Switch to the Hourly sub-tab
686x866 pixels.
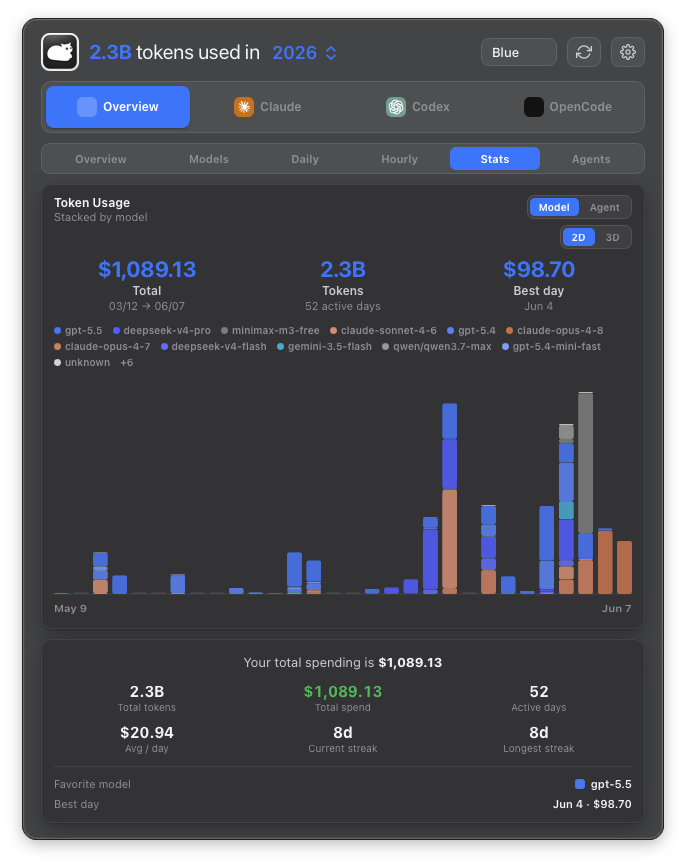pos(399,159)
